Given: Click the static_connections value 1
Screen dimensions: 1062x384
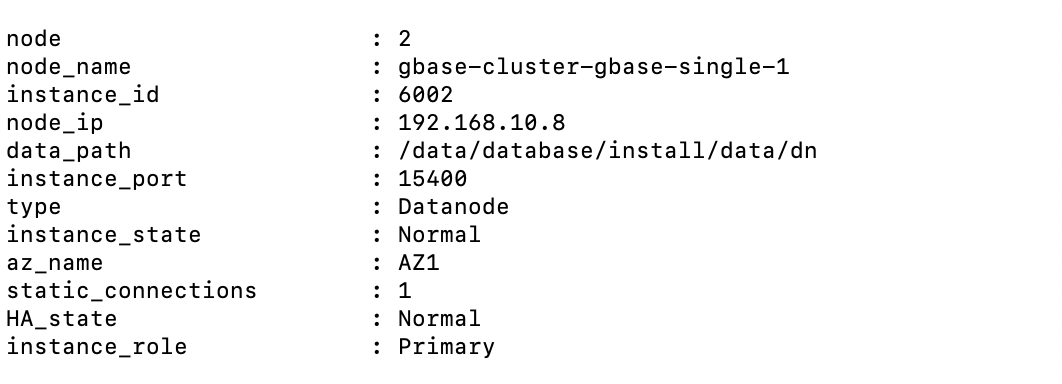Looking at the screenshot, I should coord(404,291).
